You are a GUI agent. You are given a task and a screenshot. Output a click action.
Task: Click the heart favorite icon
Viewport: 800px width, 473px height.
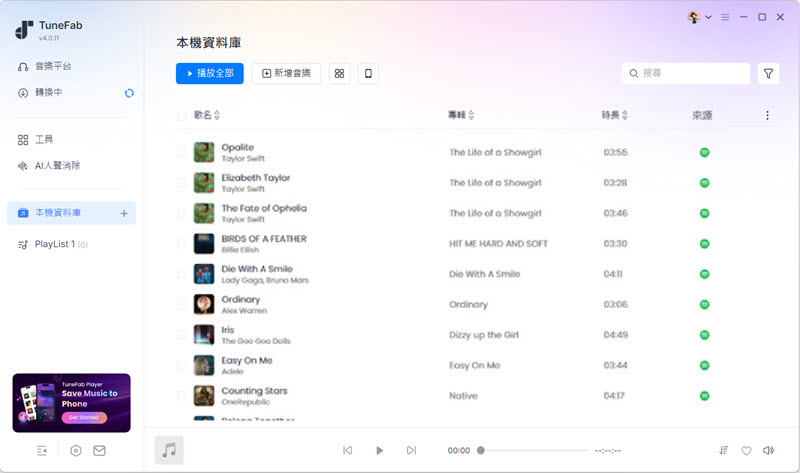coord(746,451)
